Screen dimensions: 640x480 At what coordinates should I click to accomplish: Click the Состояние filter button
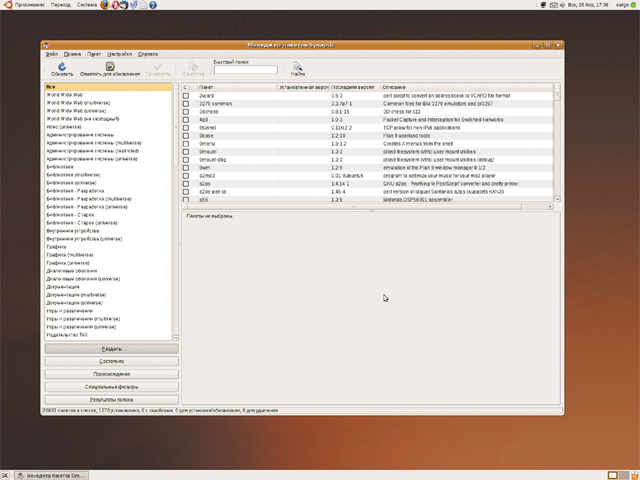pyautogui.click(x=111, y=361)
